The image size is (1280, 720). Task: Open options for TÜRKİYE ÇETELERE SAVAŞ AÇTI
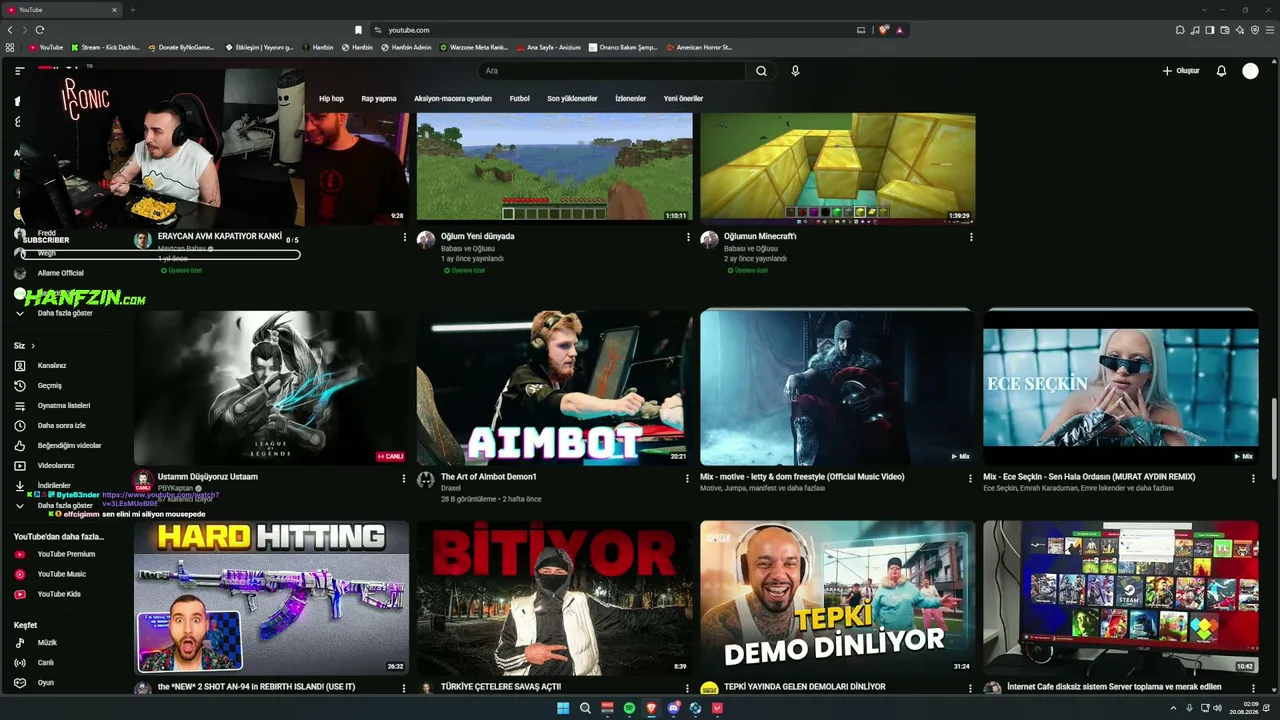point(687,688)
